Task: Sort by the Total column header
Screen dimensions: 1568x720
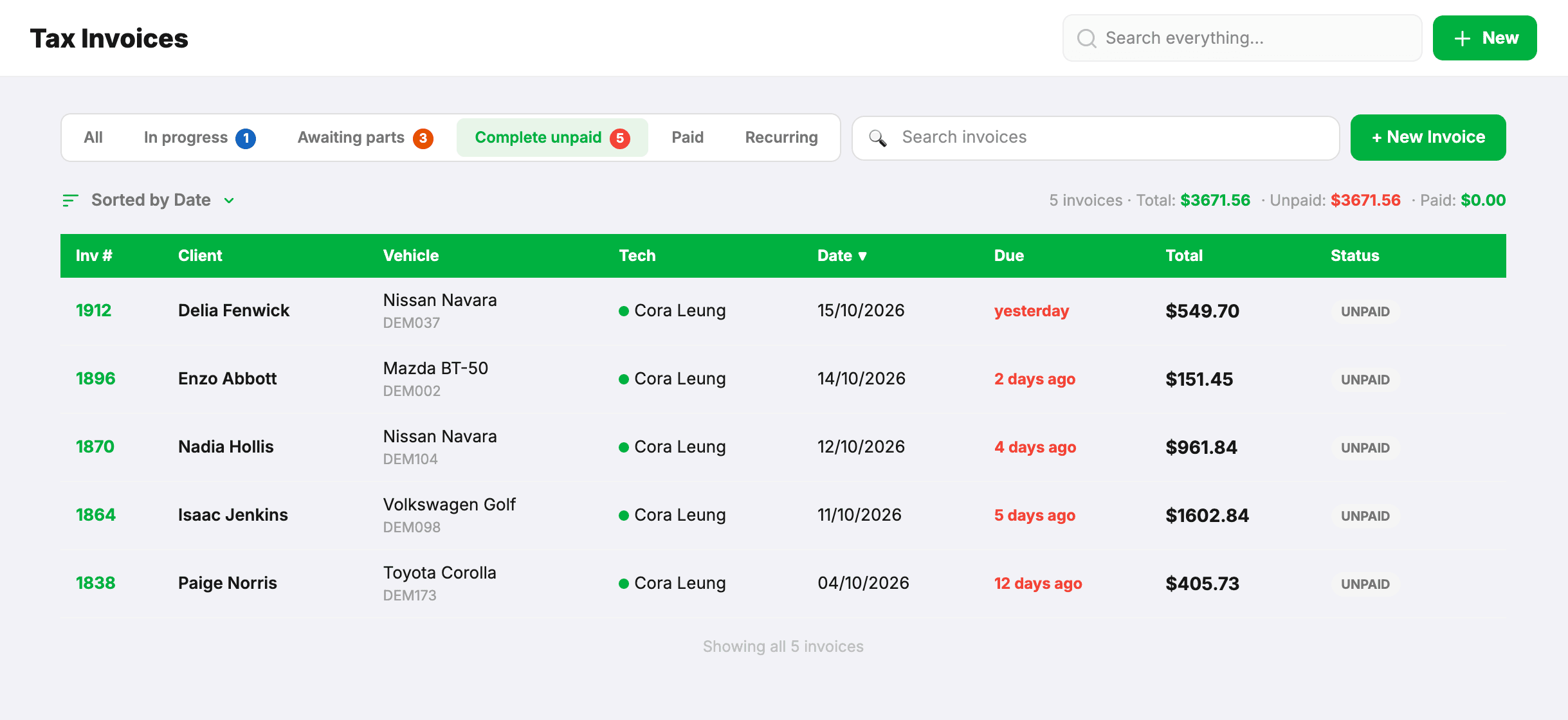Action: coord(1184,256)
